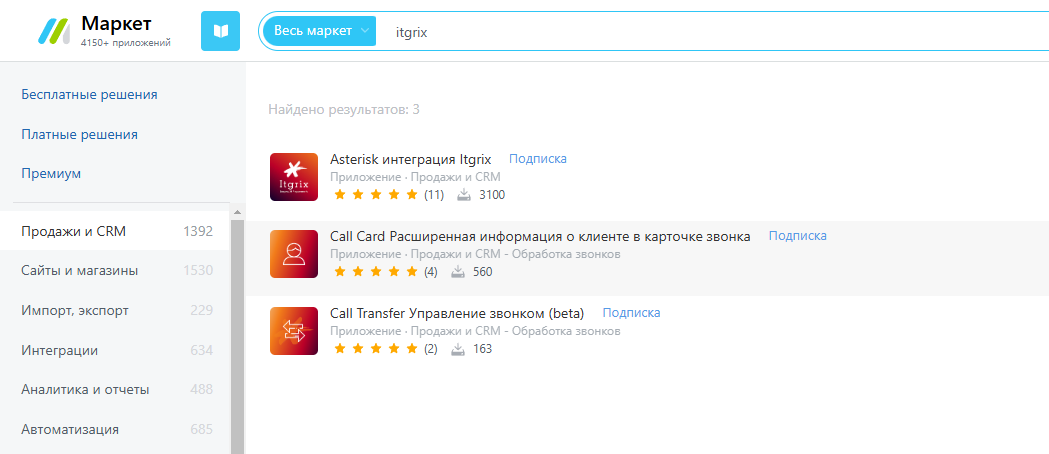Open Бесплатные решения link

tap(89, 94)
